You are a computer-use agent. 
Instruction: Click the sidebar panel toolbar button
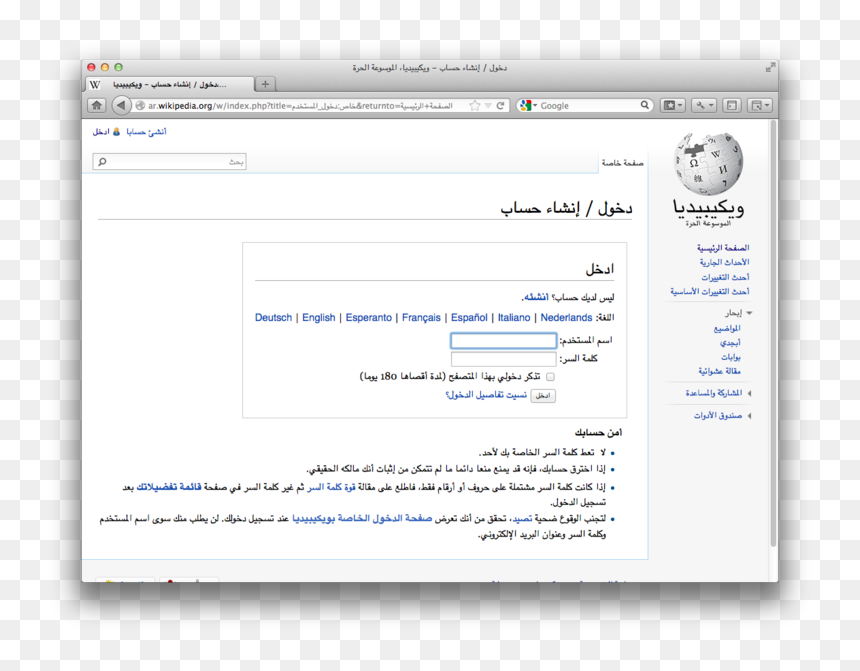[732, 105]
